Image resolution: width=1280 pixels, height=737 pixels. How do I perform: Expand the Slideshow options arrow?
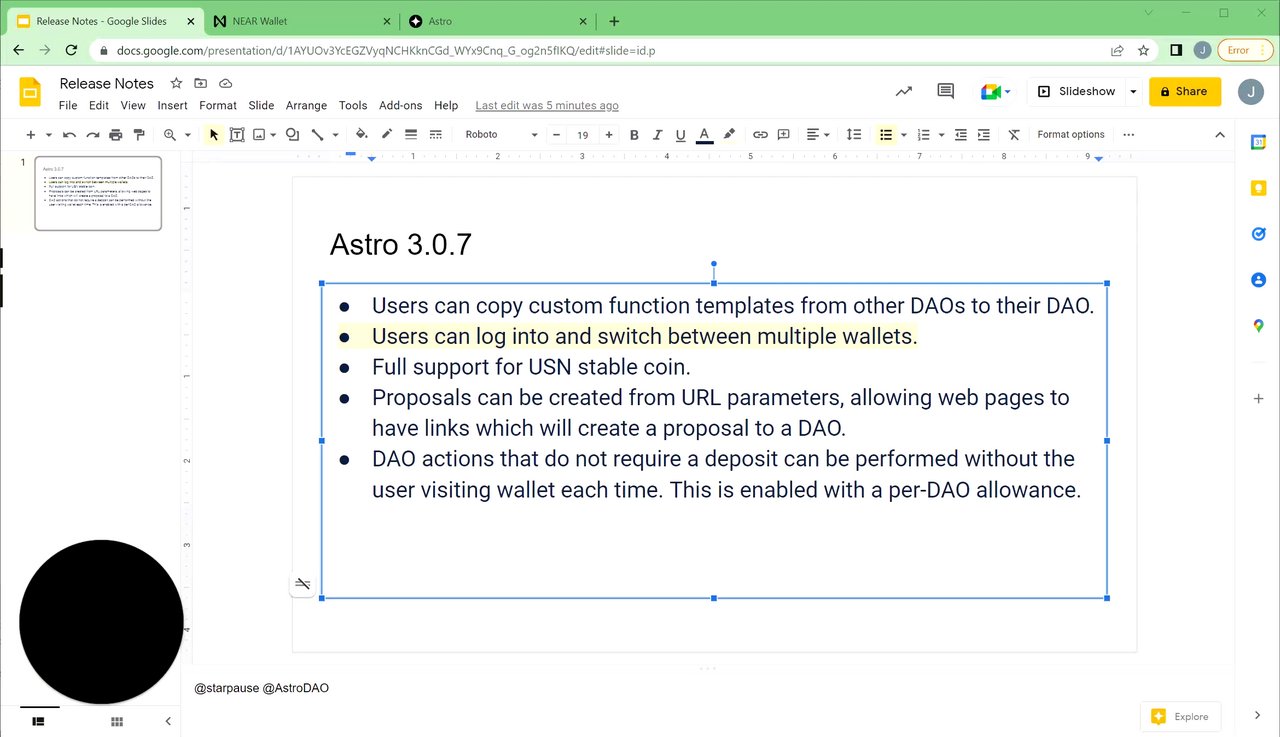[x=1133, y=91]
